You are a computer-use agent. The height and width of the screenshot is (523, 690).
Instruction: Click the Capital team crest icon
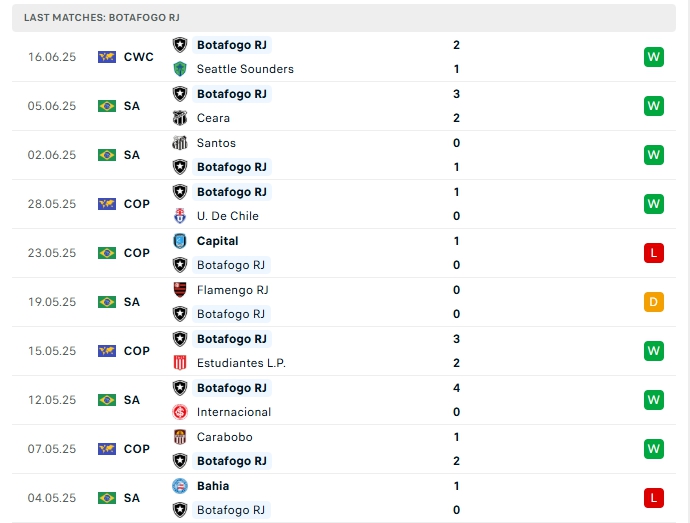point(180,241)
